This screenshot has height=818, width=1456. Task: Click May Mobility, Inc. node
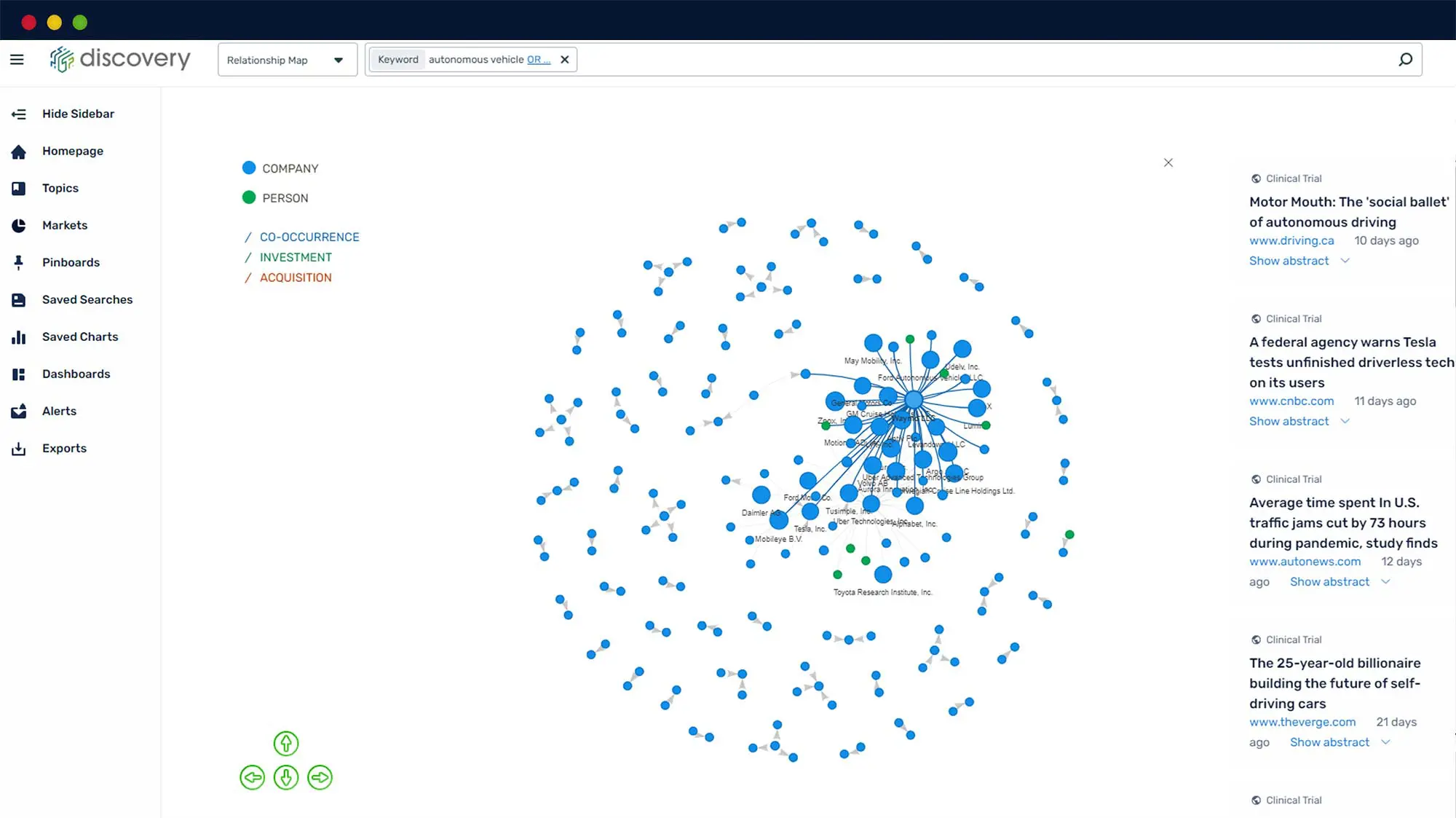click(873, 343)
